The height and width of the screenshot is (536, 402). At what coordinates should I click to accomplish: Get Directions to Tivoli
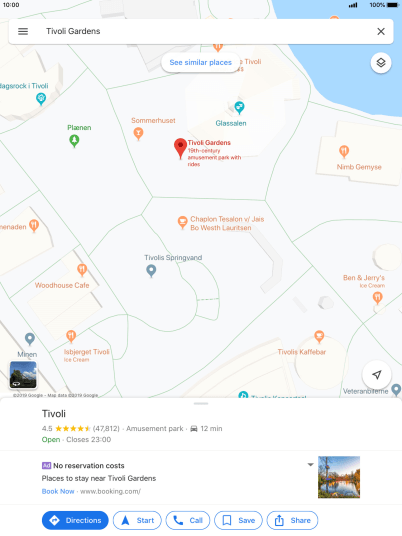pyautogui.click(x=75, y=520)
